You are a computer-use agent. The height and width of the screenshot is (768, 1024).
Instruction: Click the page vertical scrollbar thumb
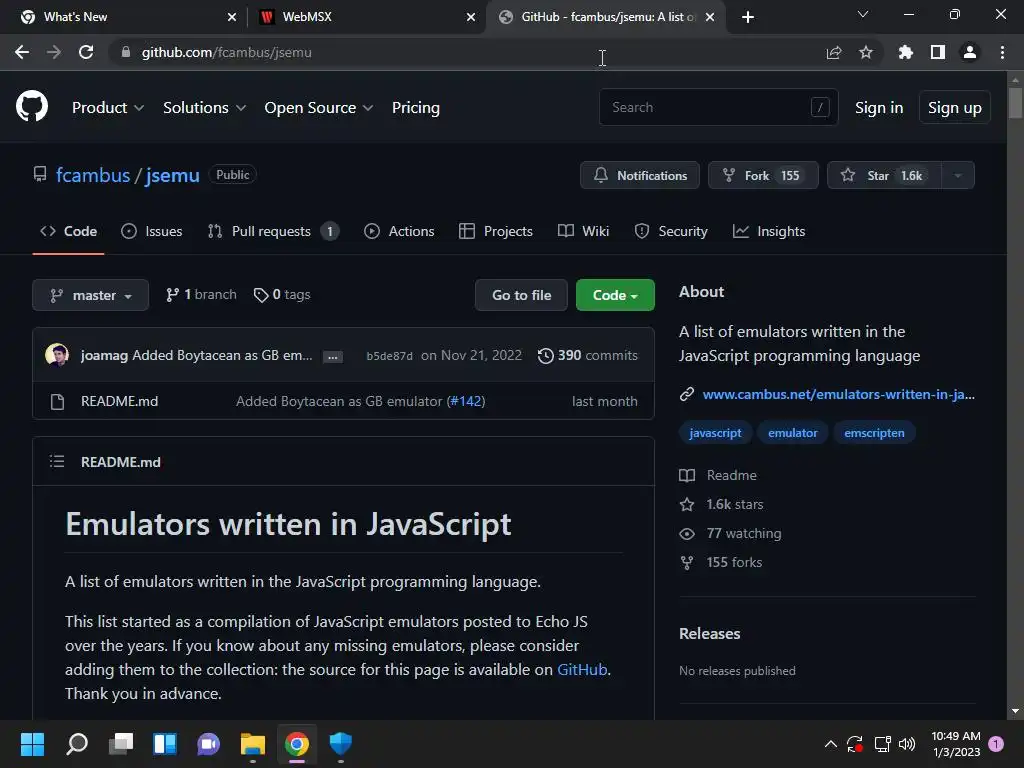pyautogui.click(x=1015, y=102)
